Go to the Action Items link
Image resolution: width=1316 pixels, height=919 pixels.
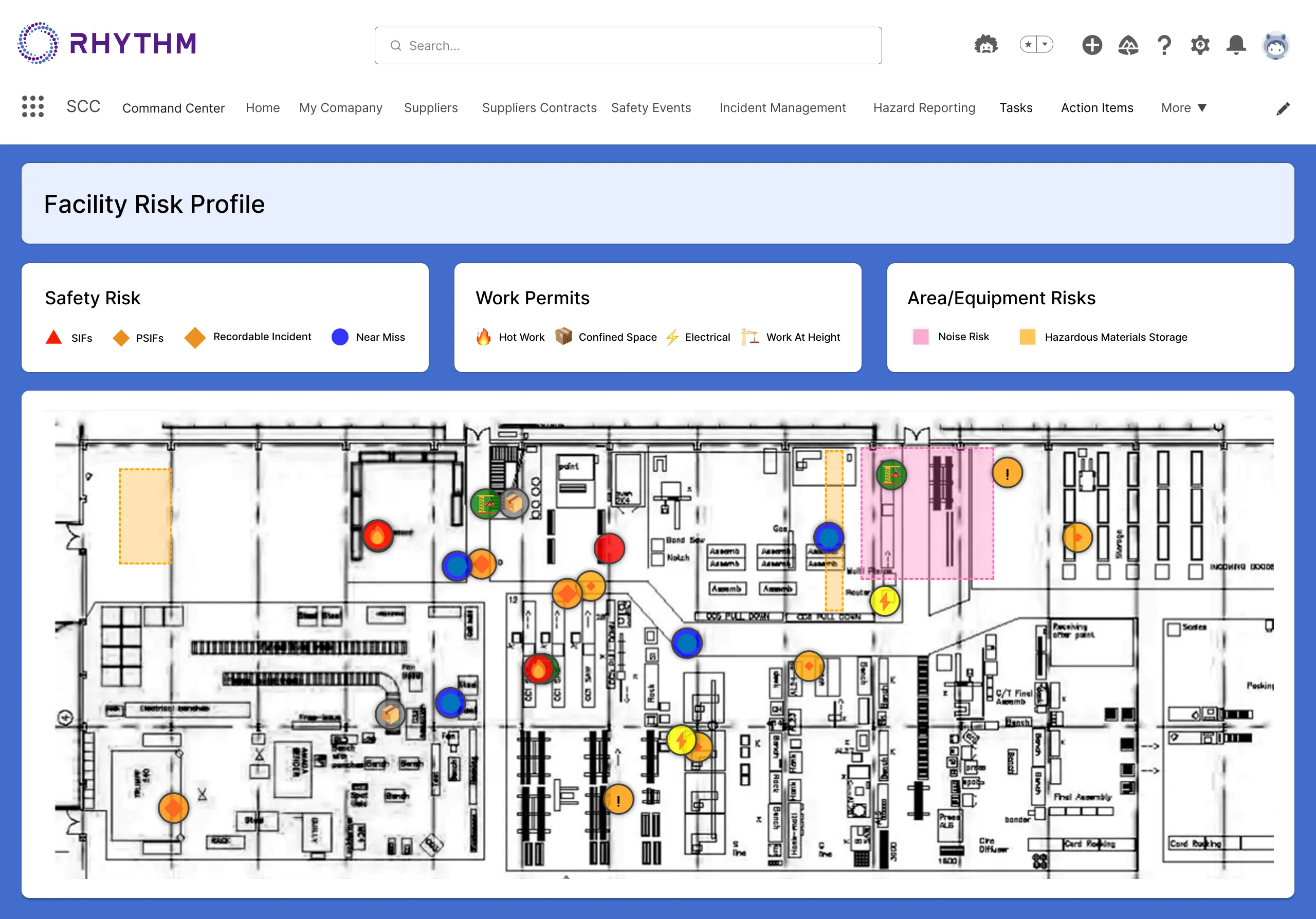1096,108
